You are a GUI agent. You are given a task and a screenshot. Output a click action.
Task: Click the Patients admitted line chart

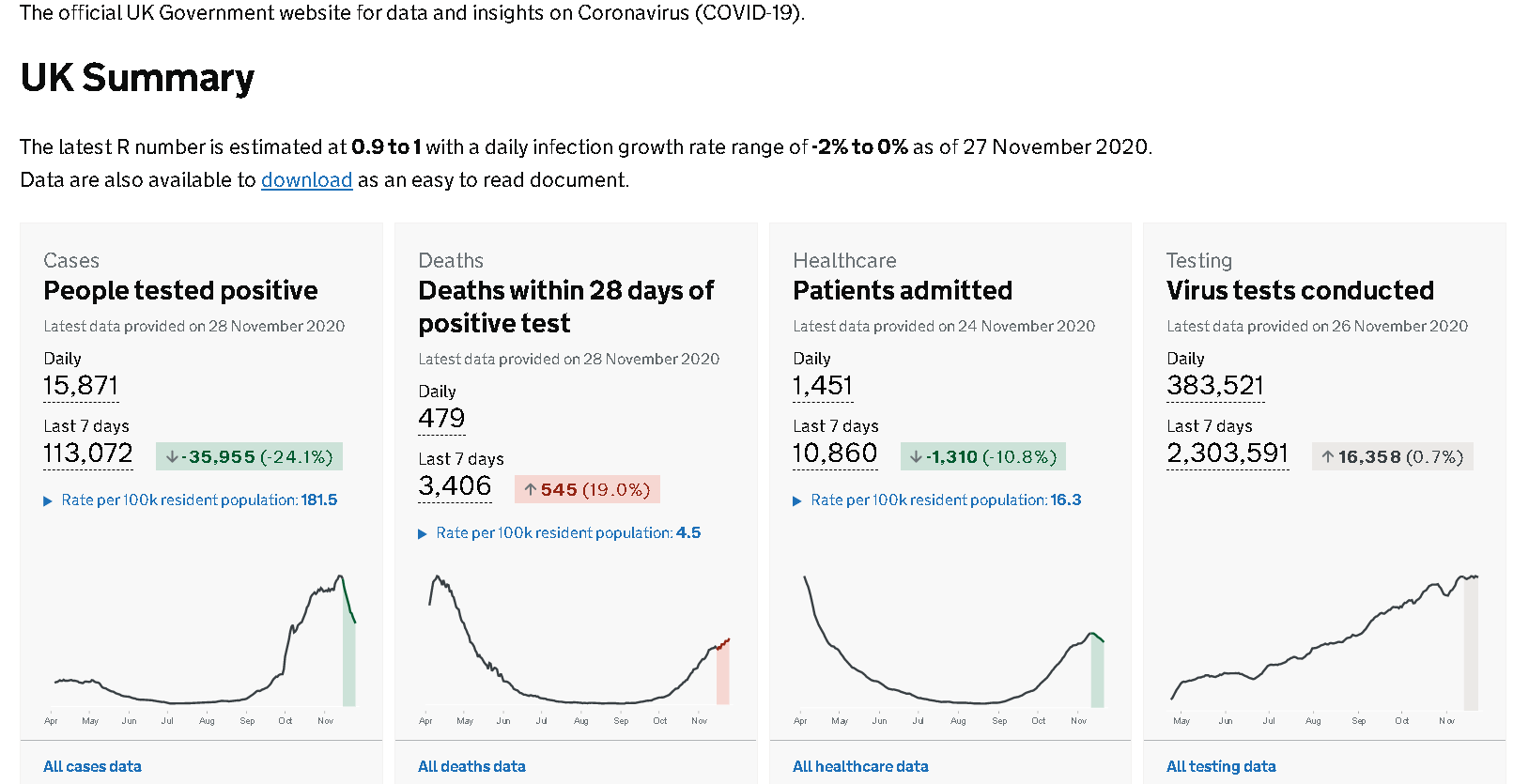[950, 648]
